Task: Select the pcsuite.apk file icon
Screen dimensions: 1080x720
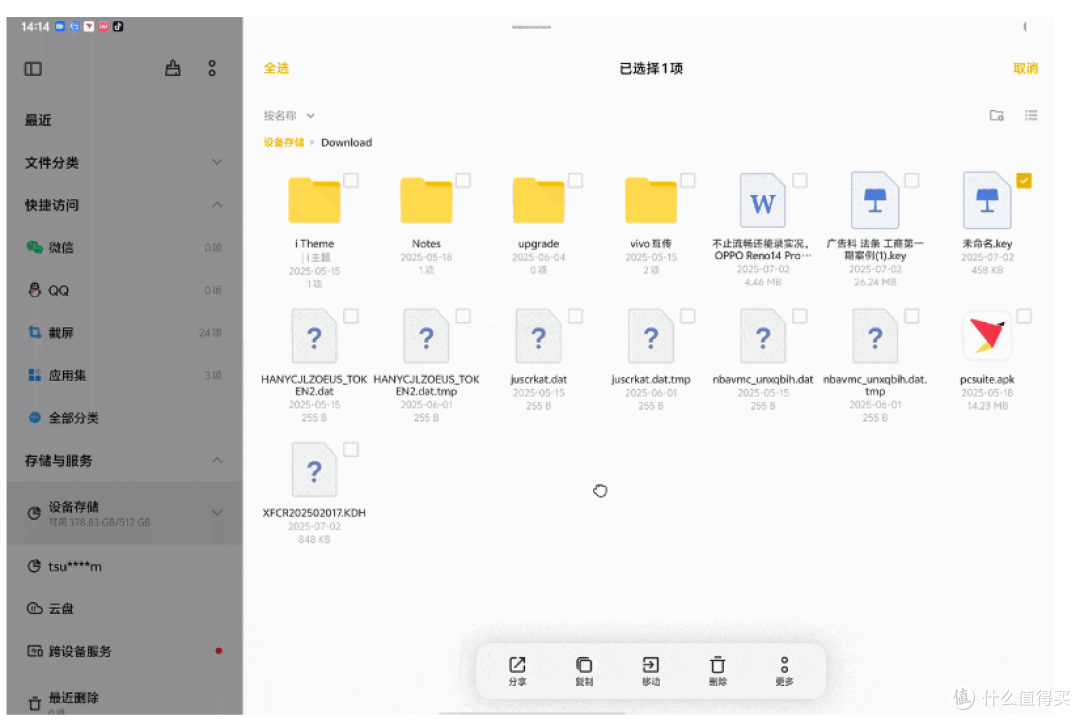Action: click(987, 336)
